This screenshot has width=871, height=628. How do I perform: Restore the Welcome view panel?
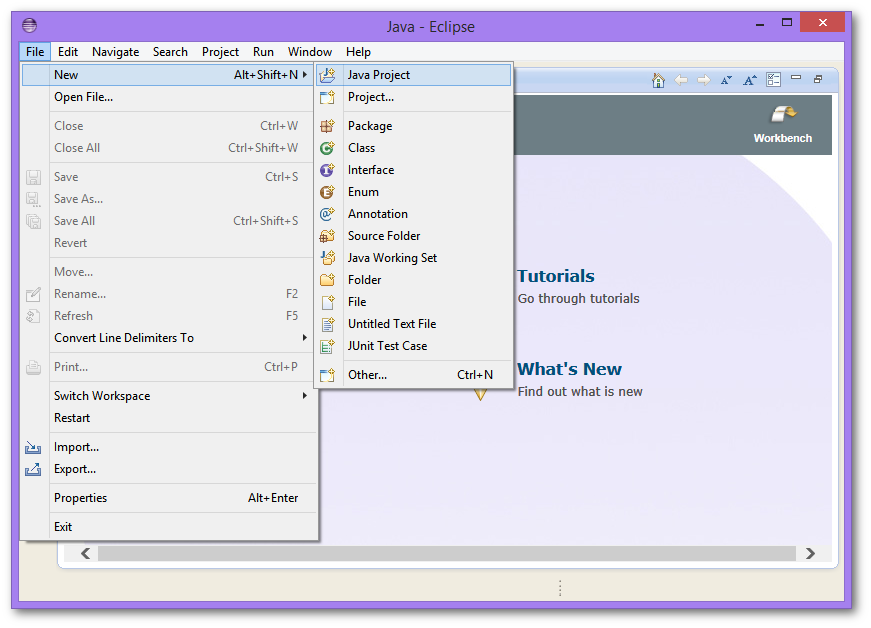(818, 79)
